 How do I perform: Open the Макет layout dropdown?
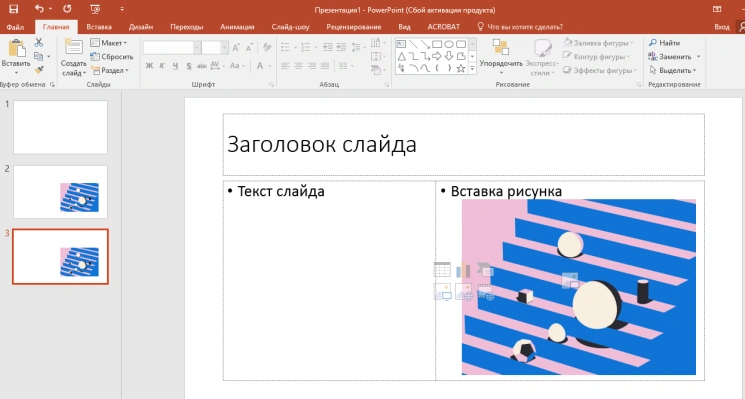point(109,43)
